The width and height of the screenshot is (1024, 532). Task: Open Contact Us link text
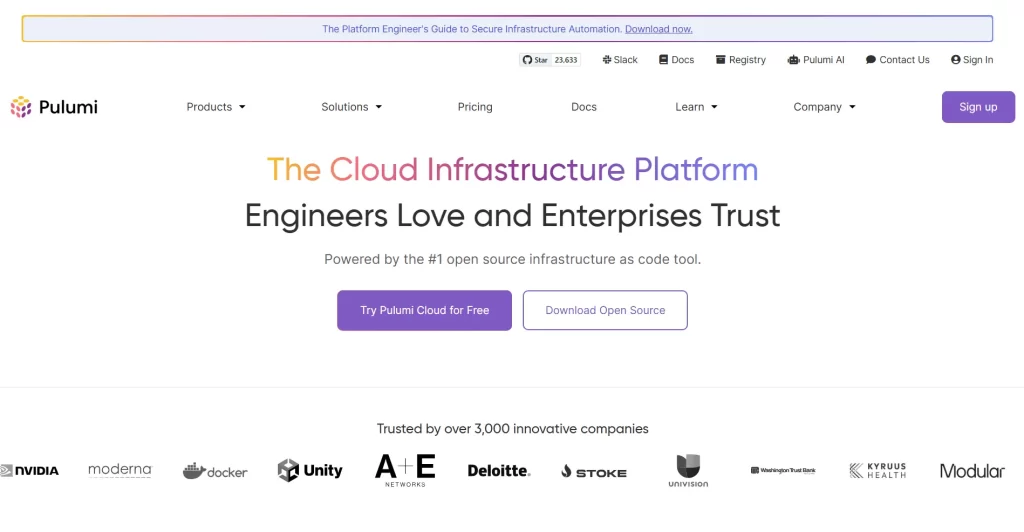click(904, 59)
